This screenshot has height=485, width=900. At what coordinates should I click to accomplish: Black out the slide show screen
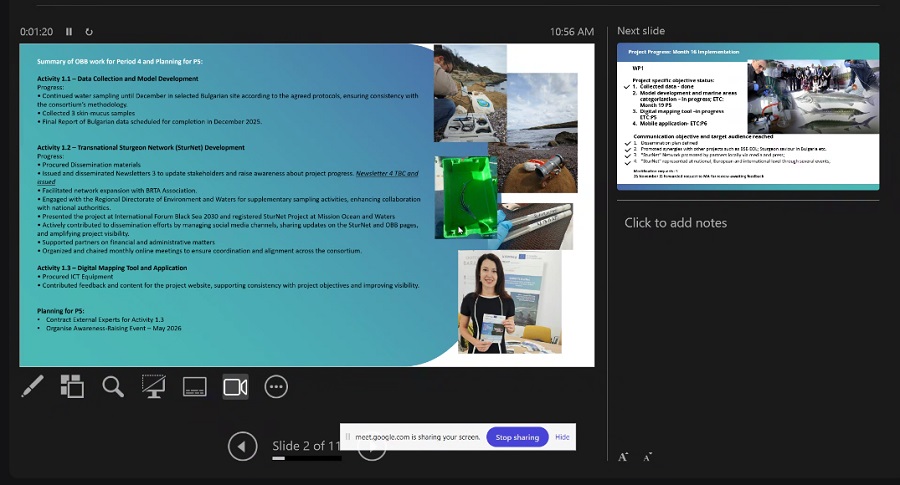pyautogui.click(x=153, y=386)
